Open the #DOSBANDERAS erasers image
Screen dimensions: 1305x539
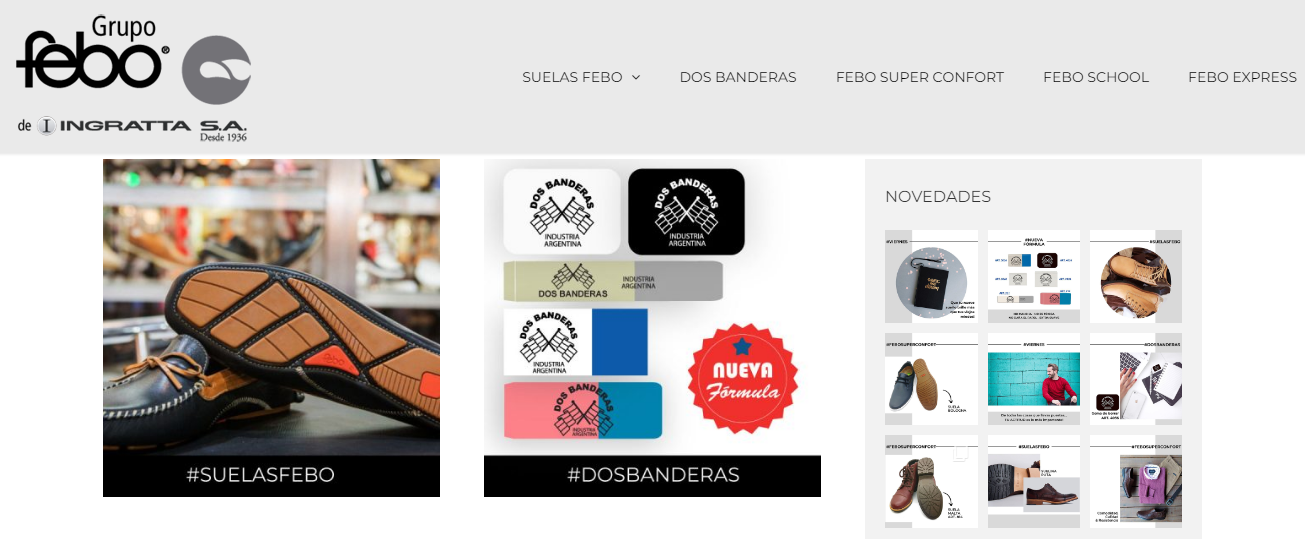point(652,307)
